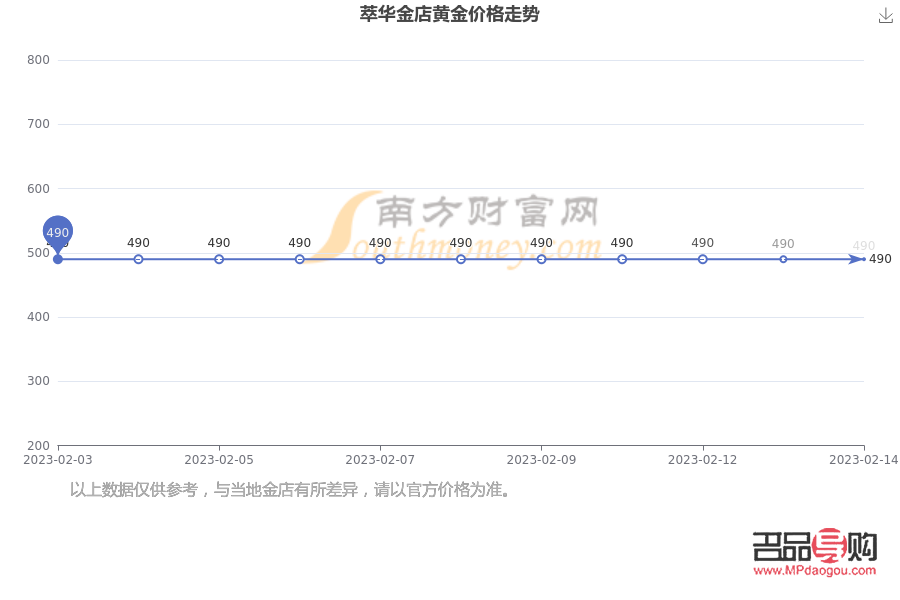900x600 pixels.
Task: Click the red marker balloon showing 490
Action: point(57,232)
